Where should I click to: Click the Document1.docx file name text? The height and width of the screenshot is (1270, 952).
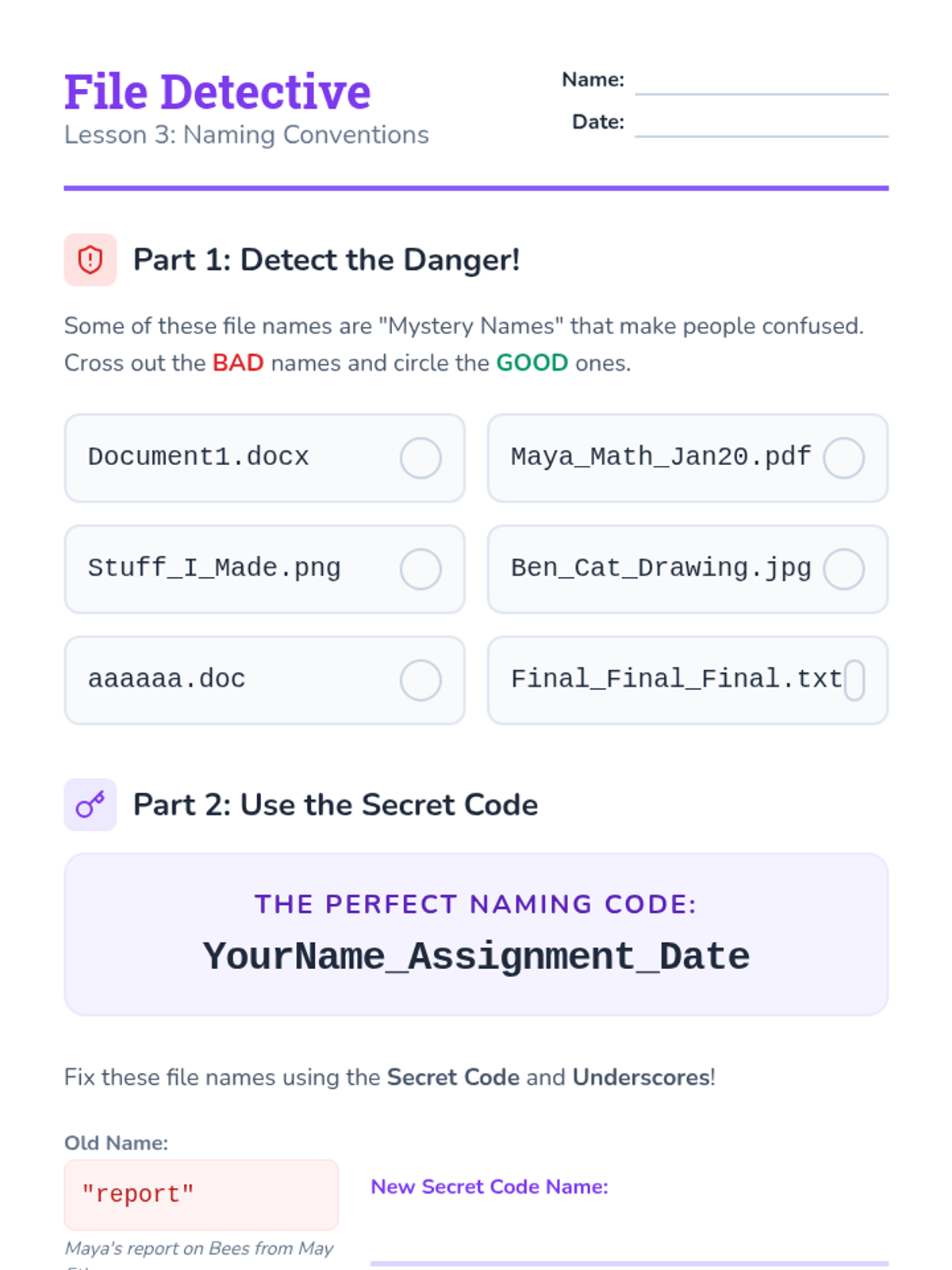click(198, 457)
